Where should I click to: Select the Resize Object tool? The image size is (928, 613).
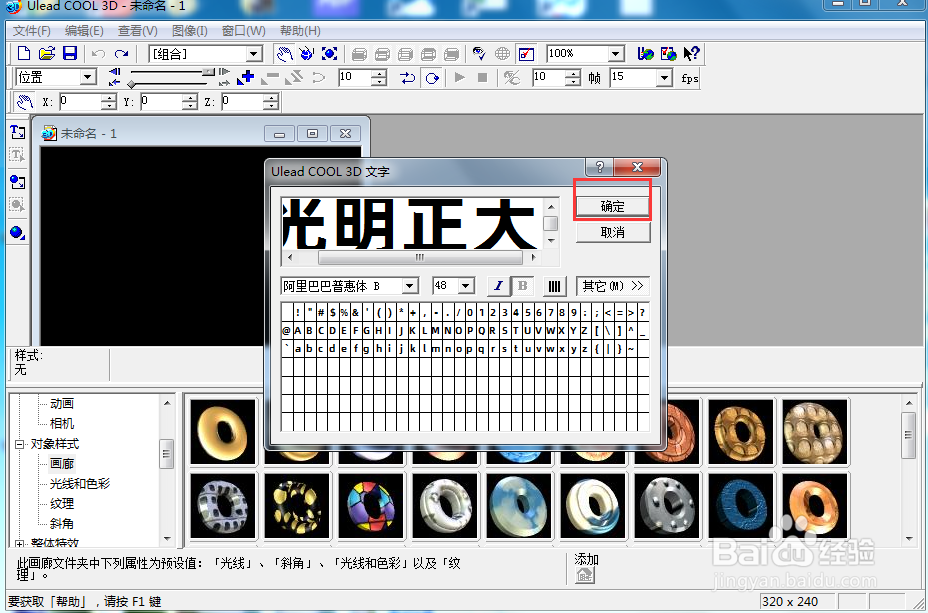point(330,54)
